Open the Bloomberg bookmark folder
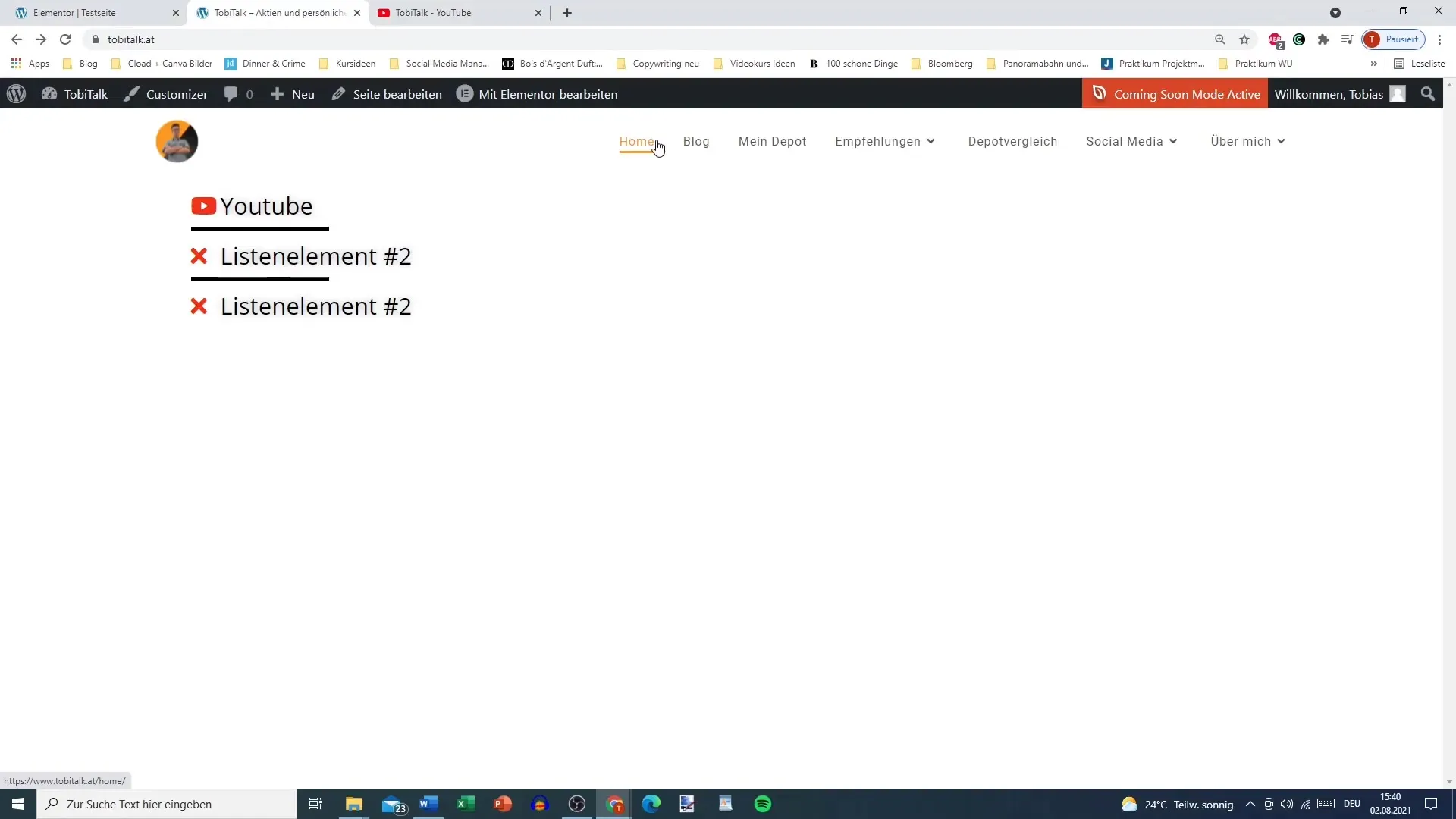This screenshot has height=819, width=1456. pyautogui.click(x=942, y=64)
